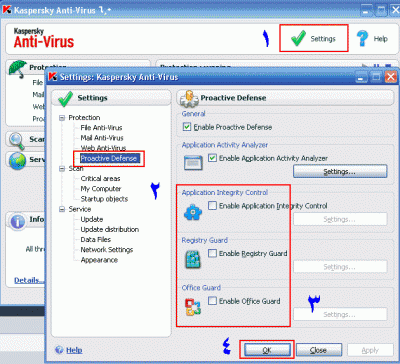Click the blue Info icon in main window
Screen dimensions: 400x364
pyautogui.click(x=18, y=221)
